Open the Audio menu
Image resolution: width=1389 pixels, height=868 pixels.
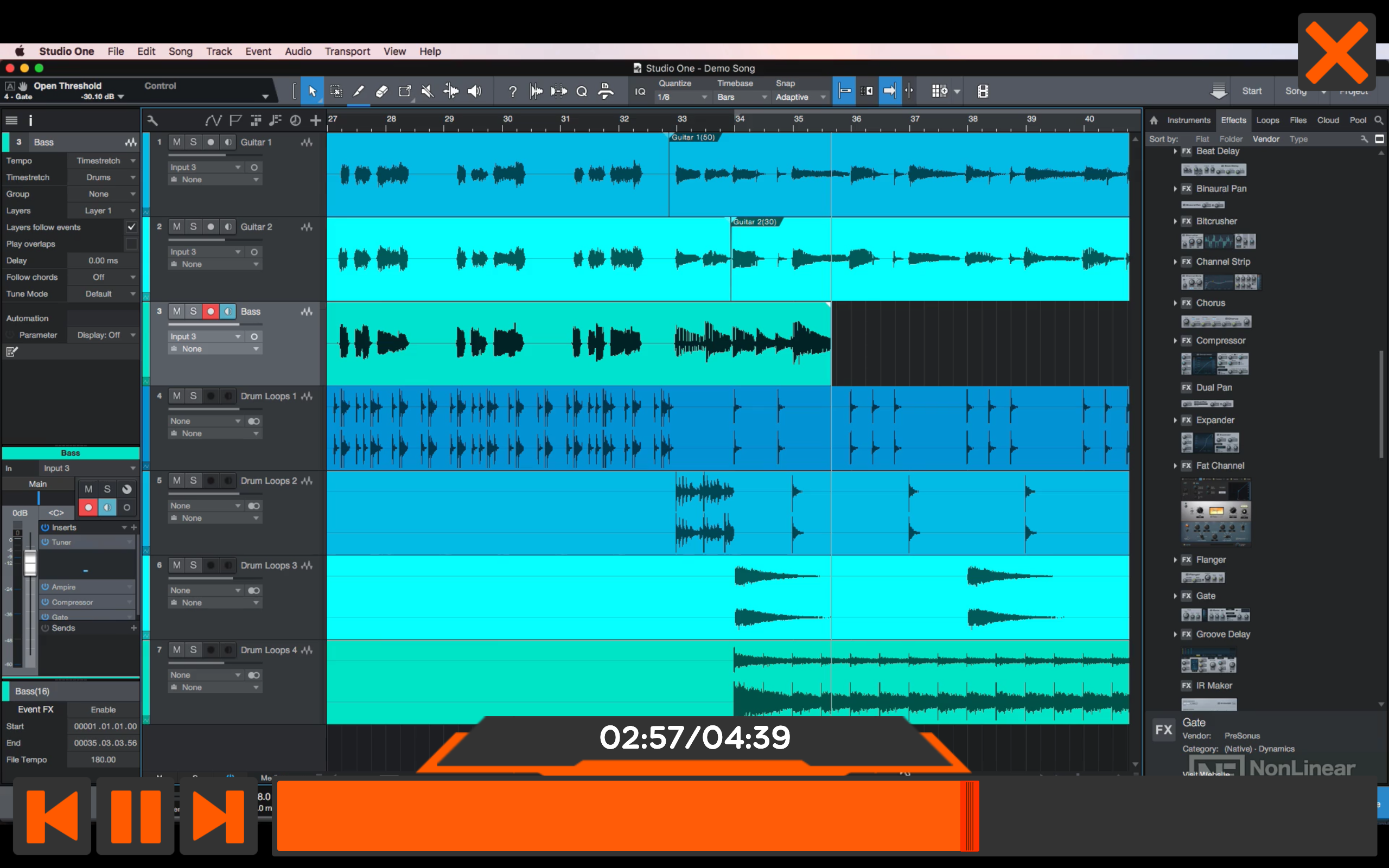pyautogui.click(x=298, y=51)
